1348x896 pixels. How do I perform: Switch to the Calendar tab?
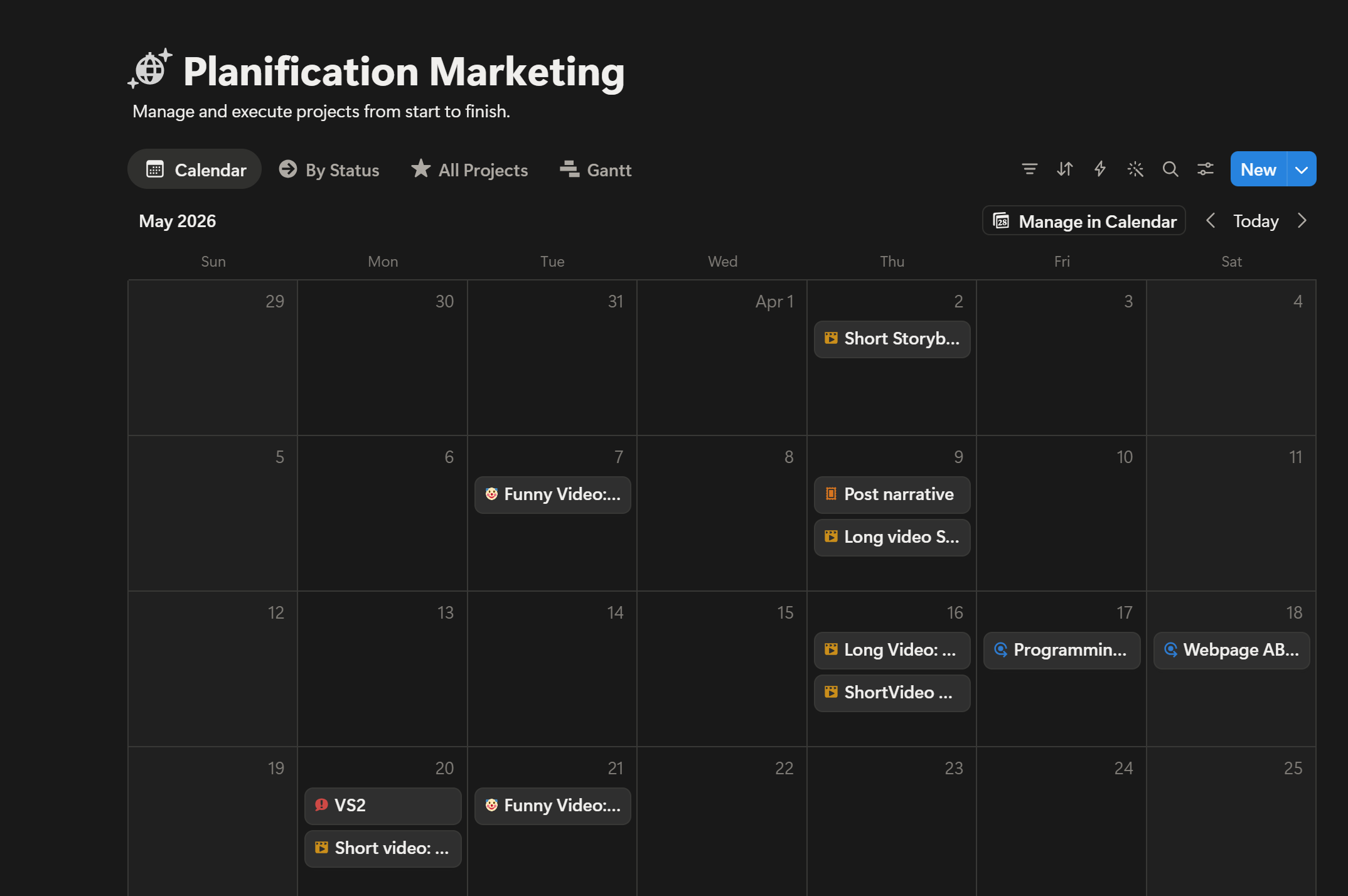coord(195,169)
